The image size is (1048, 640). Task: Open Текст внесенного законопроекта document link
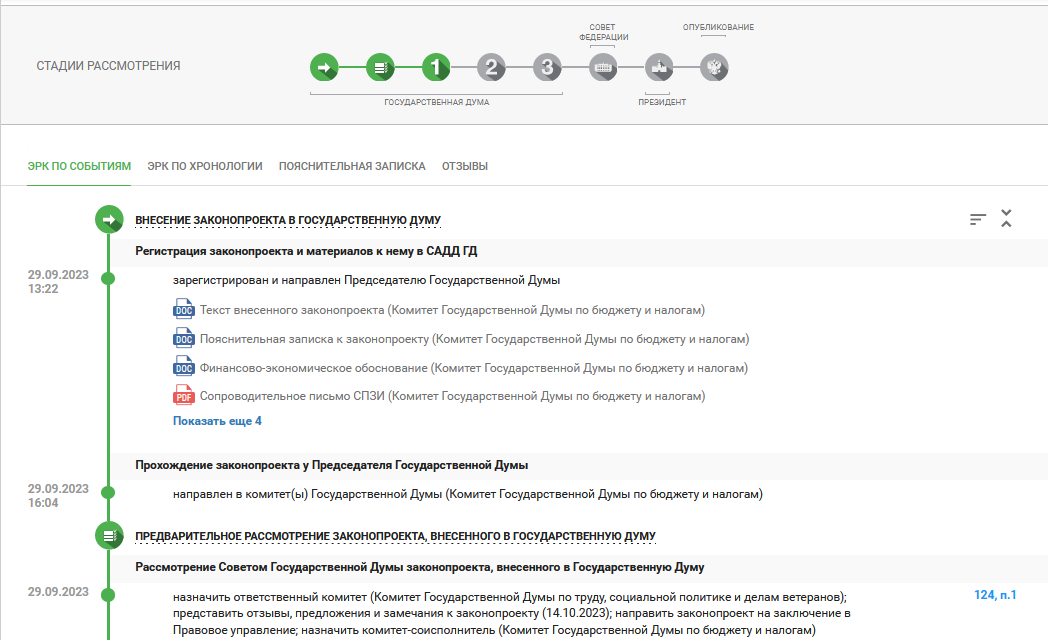click(x=452, y=310)
